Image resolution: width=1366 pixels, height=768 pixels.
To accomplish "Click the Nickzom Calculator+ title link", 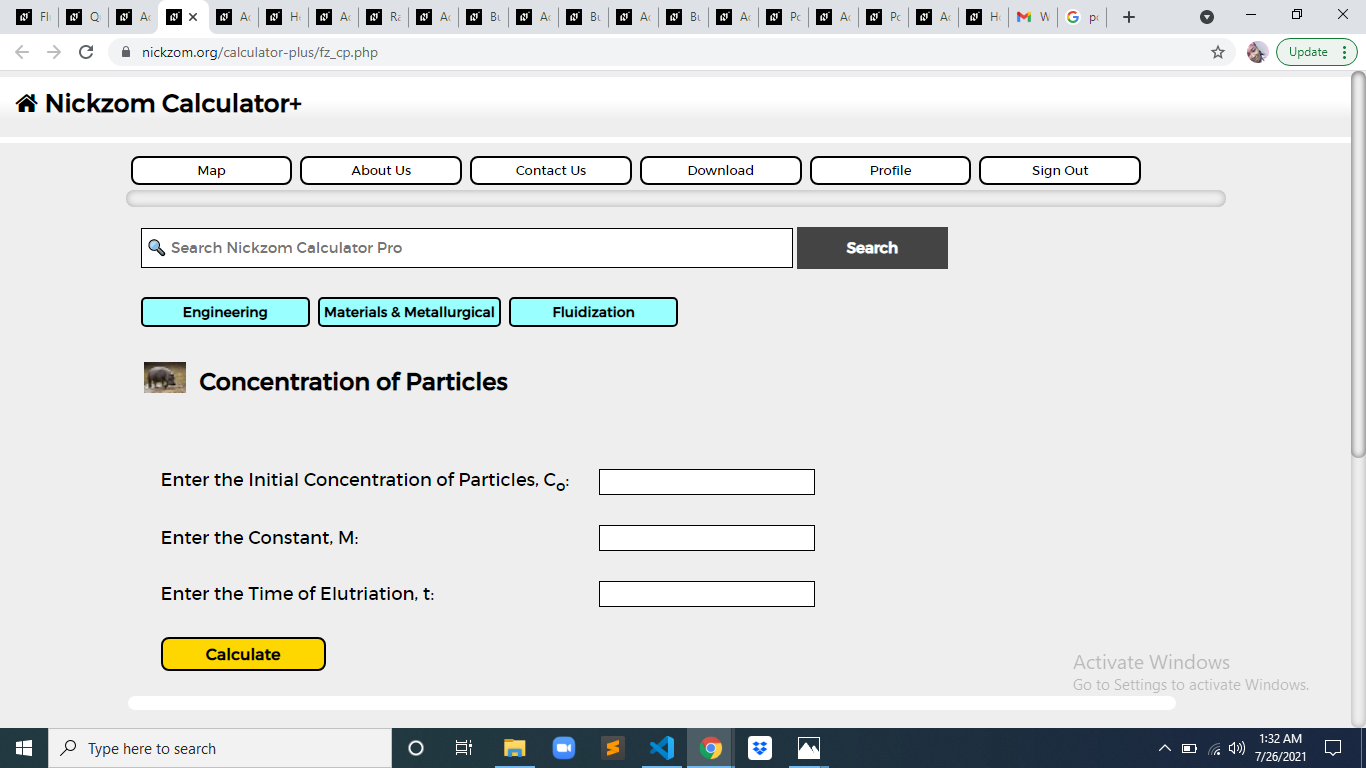I will (173, 103).
